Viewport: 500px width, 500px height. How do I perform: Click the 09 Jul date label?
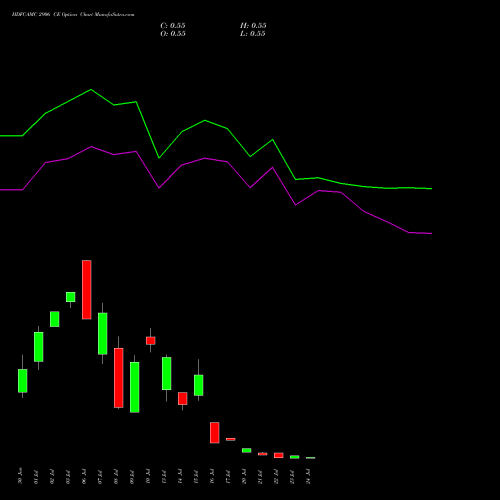click(132, 477)
